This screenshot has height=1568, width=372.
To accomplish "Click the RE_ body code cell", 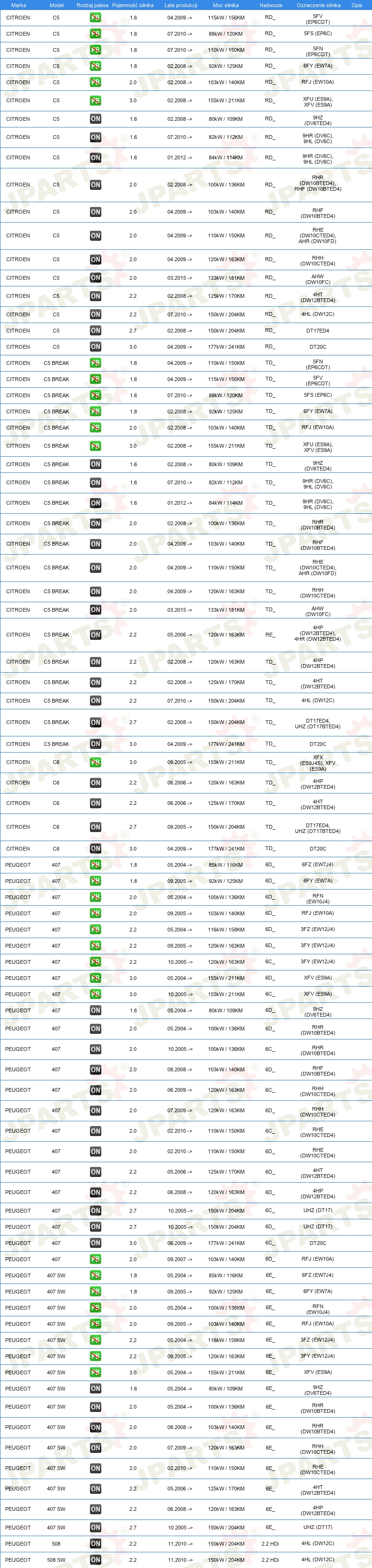I will point(270,635).
